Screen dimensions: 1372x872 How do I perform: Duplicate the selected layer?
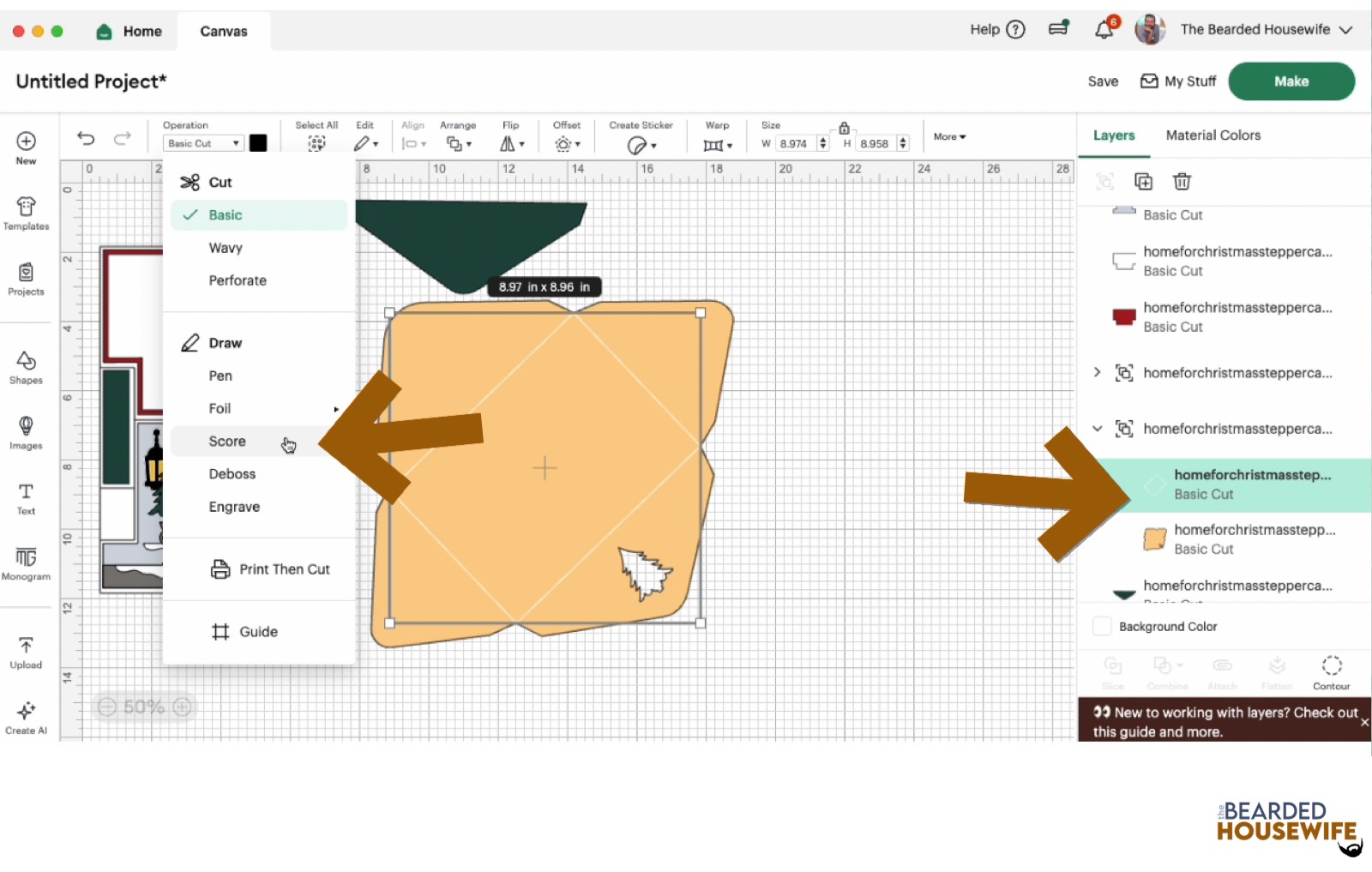click(1143, 181)
